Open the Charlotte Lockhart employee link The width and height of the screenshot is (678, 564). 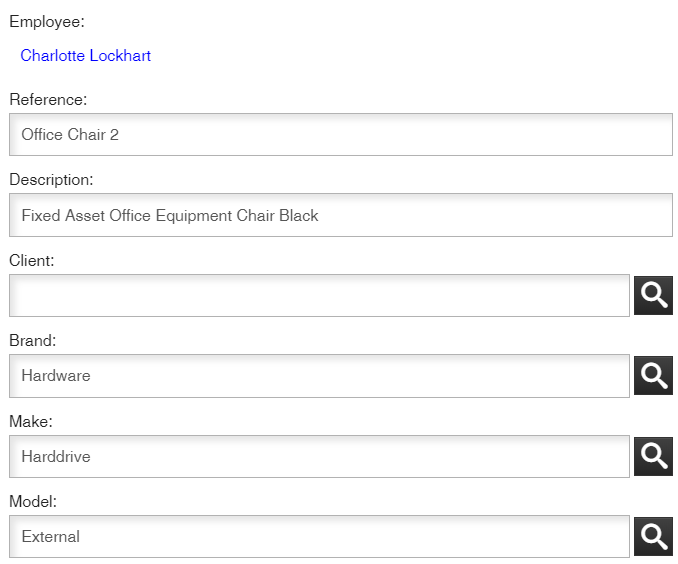tap(86, 56)
